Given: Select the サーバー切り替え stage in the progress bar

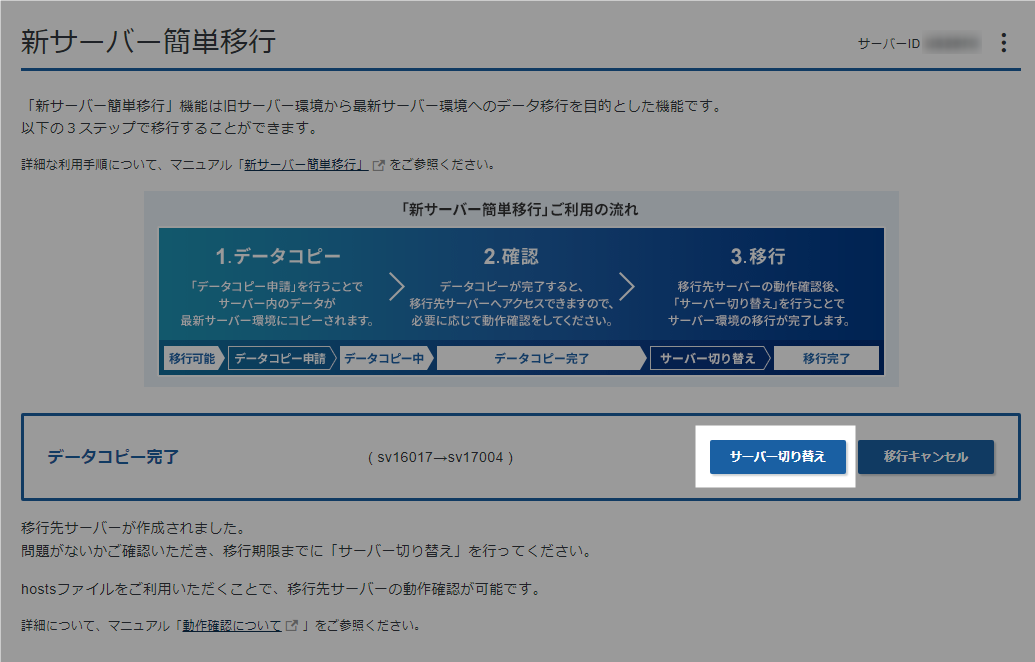Looking at the screenshot, I should pos(710,357).
